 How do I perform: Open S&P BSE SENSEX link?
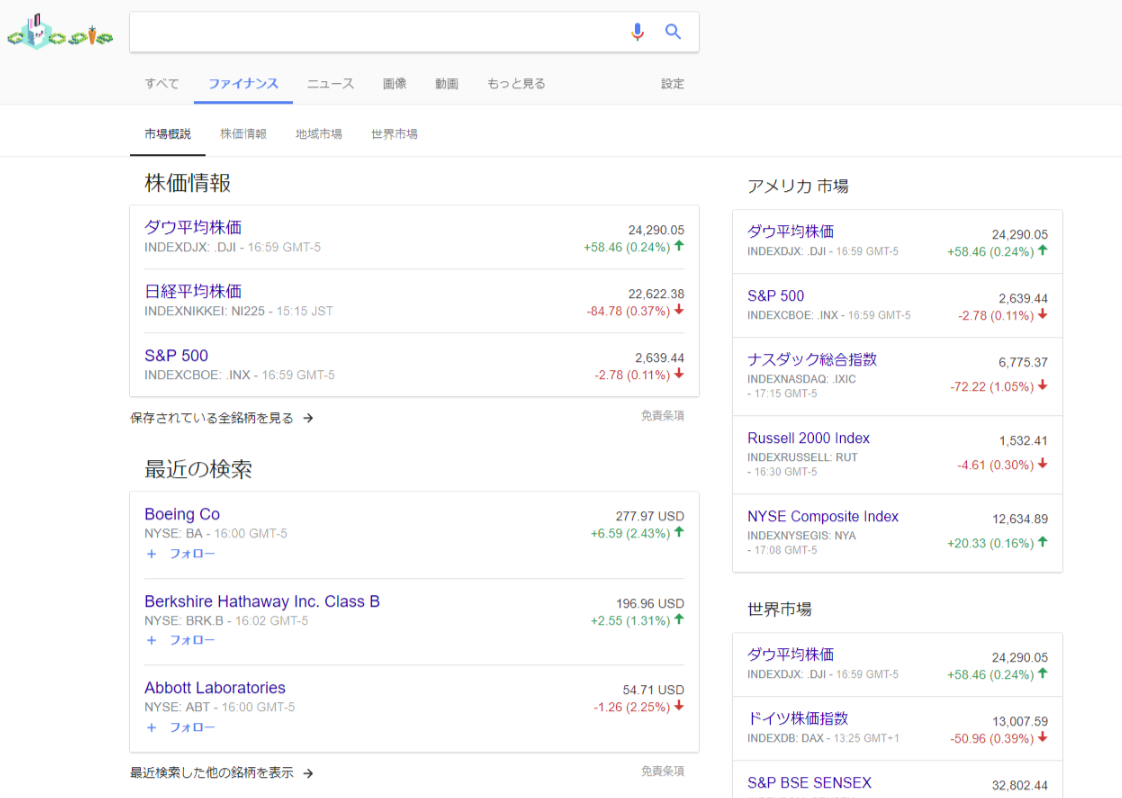(809, 783)
